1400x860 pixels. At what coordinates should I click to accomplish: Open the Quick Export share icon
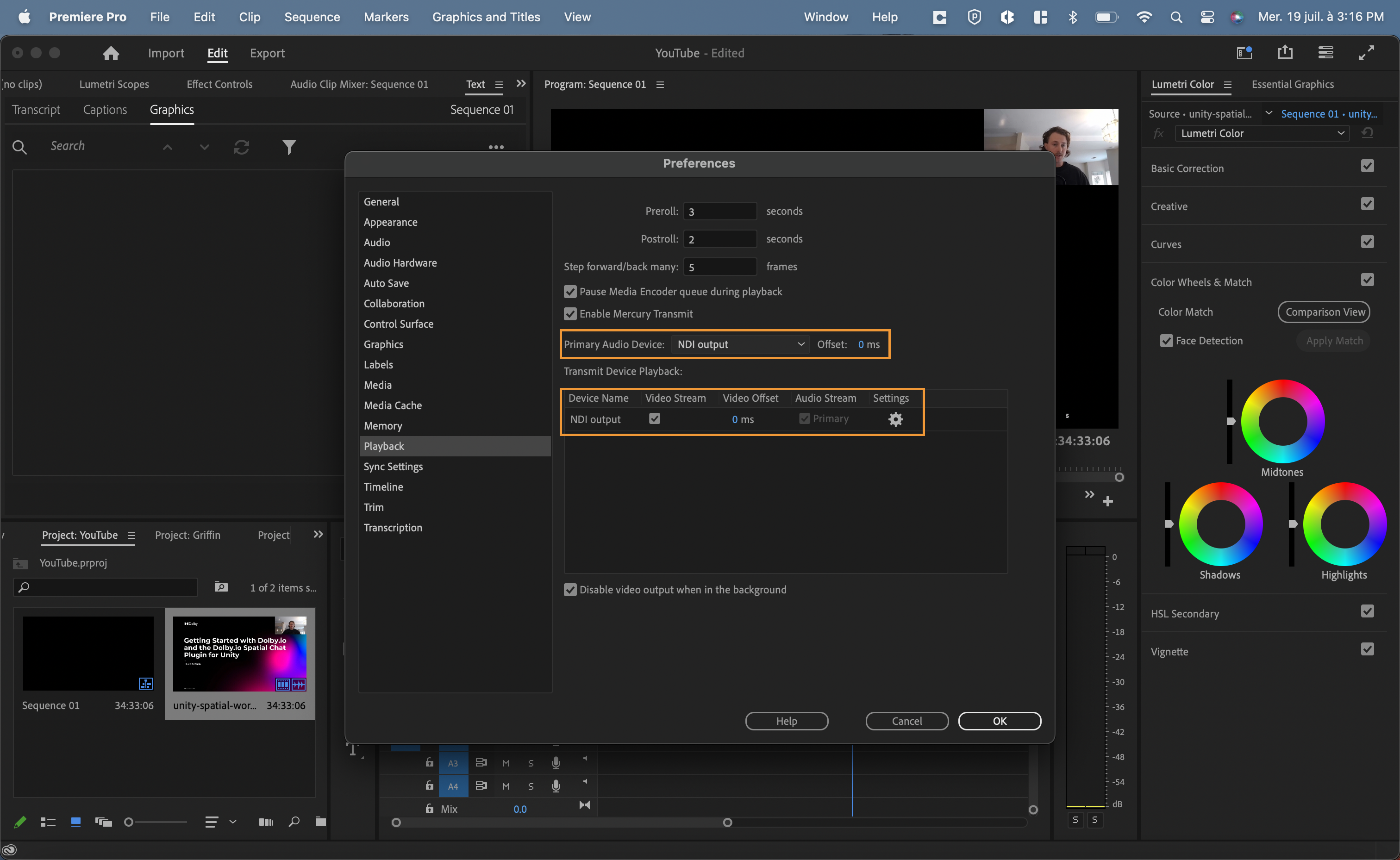[x=1285, y=53]
